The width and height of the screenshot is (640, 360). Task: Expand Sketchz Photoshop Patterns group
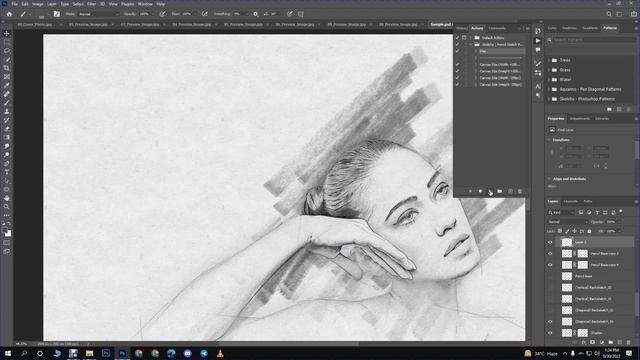tap(549, 99)
